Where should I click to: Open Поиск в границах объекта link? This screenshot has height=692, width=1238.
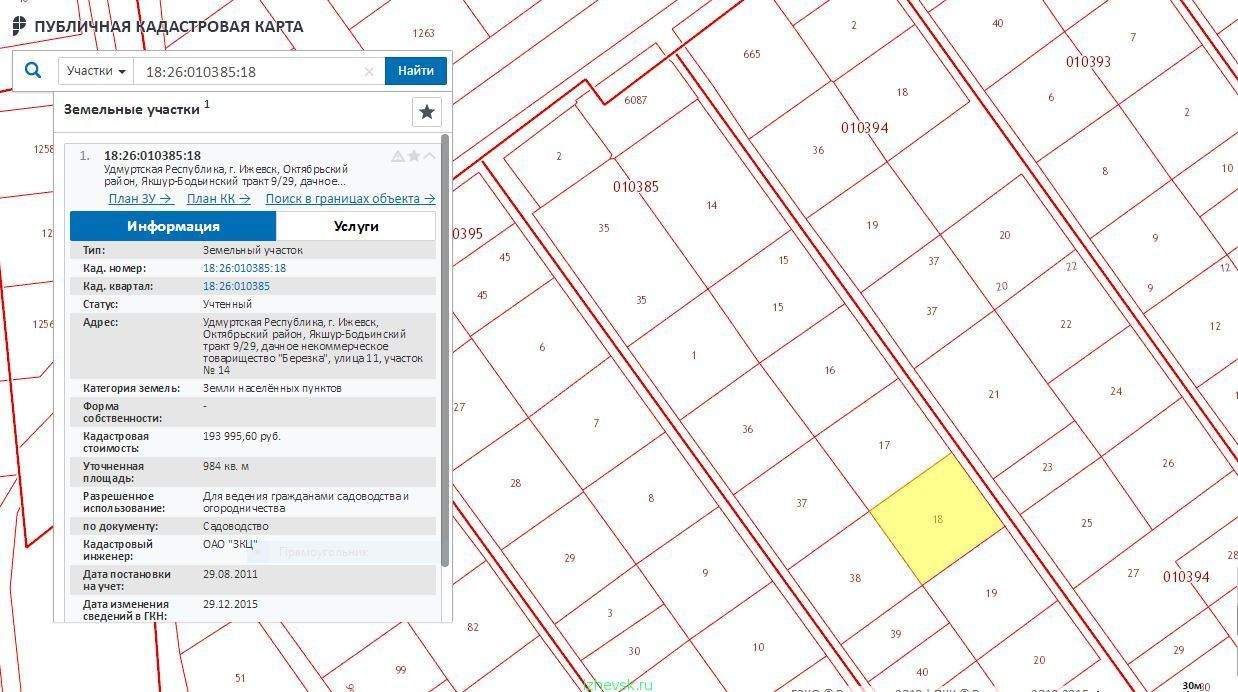pos(350,199)
